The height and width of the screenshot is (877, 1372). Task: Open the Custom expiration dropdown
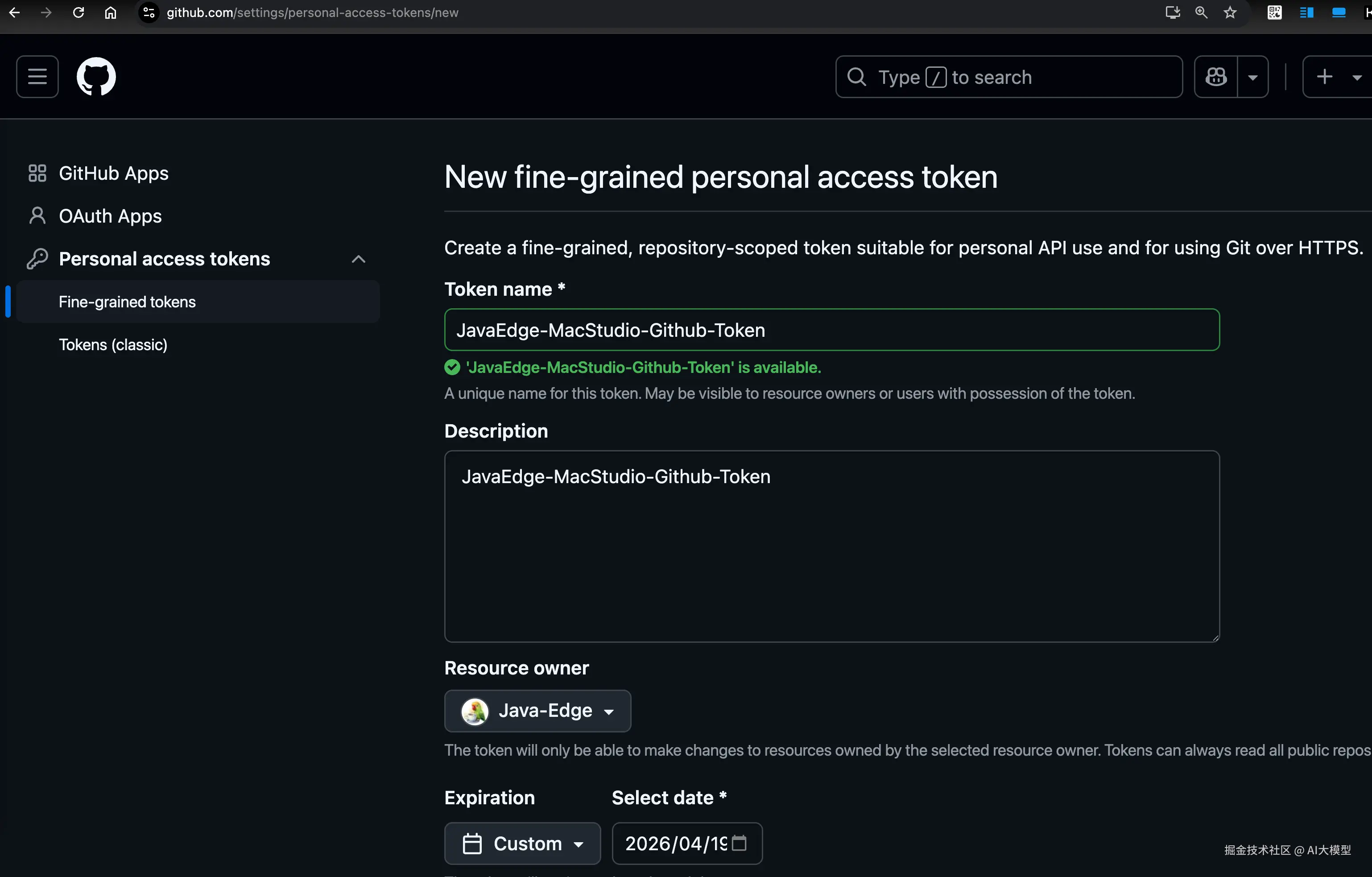coord(522,843)
